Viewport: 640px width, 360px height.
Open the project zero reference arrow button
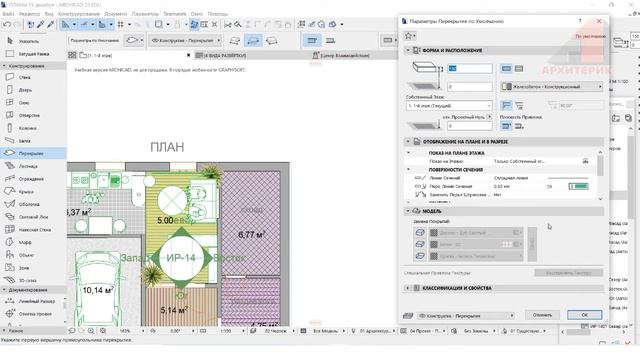click(489, 117)
